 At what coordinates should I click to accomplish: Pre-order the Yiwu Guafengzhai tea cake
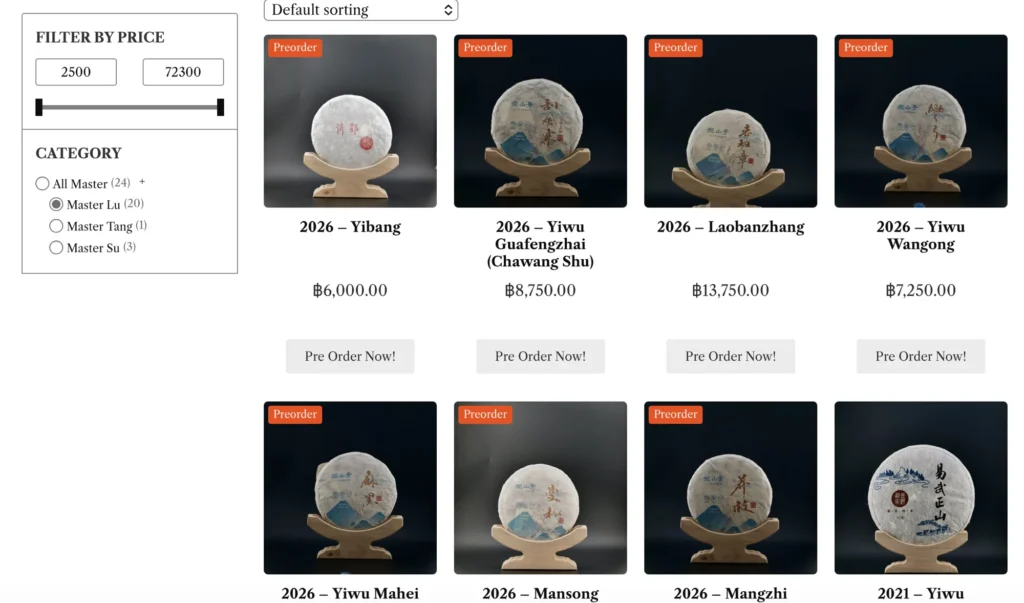click(540, 356)
